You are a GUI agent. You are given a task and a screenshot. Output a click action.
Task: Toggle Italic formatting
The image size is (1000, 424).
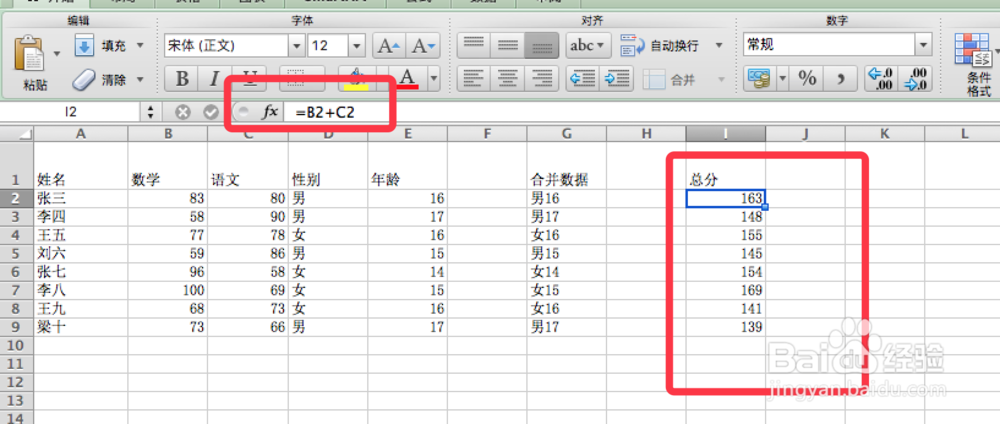(215, 79)
